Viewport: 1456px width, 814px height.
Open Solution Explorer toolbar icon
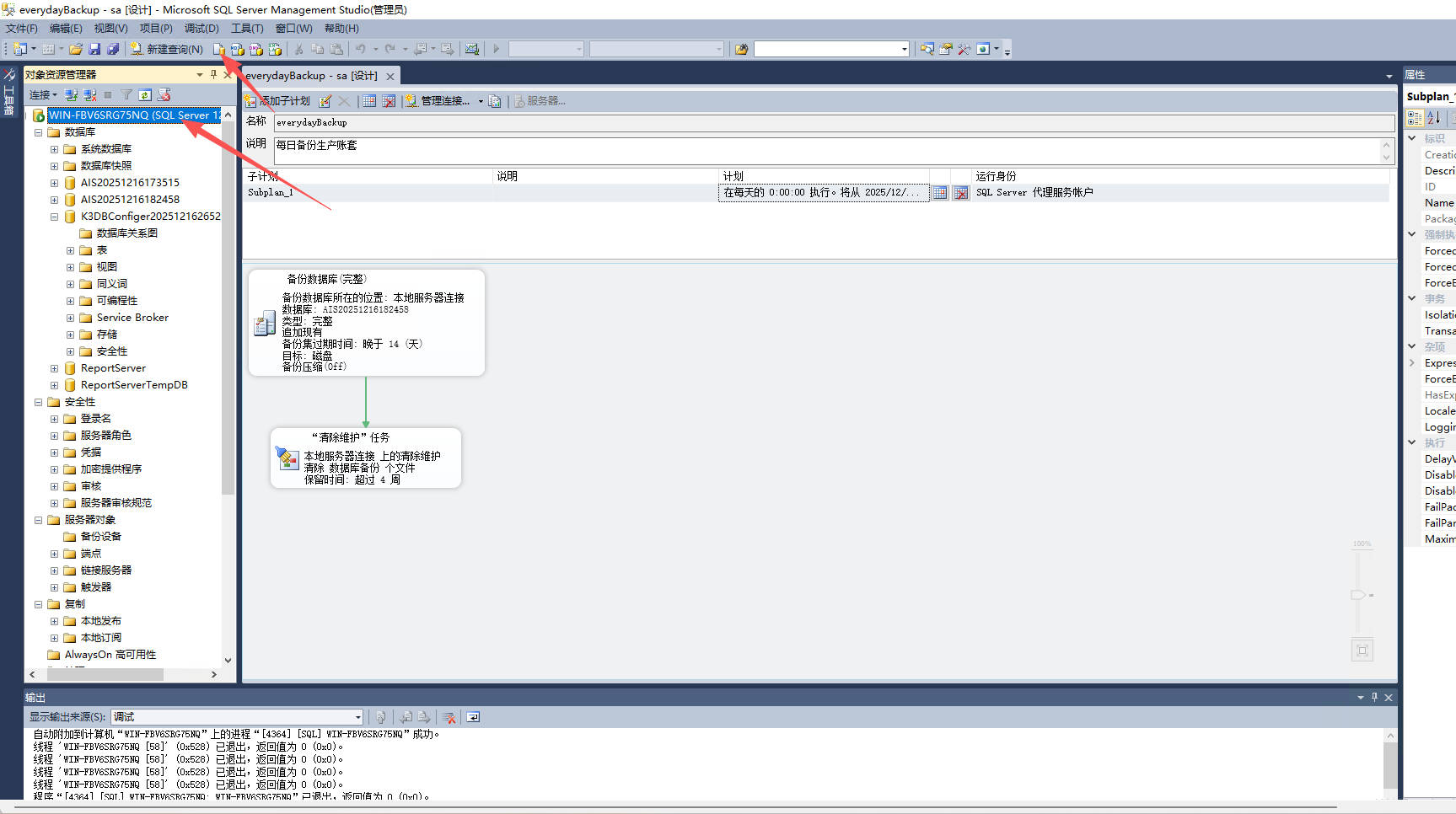[927, 49]
